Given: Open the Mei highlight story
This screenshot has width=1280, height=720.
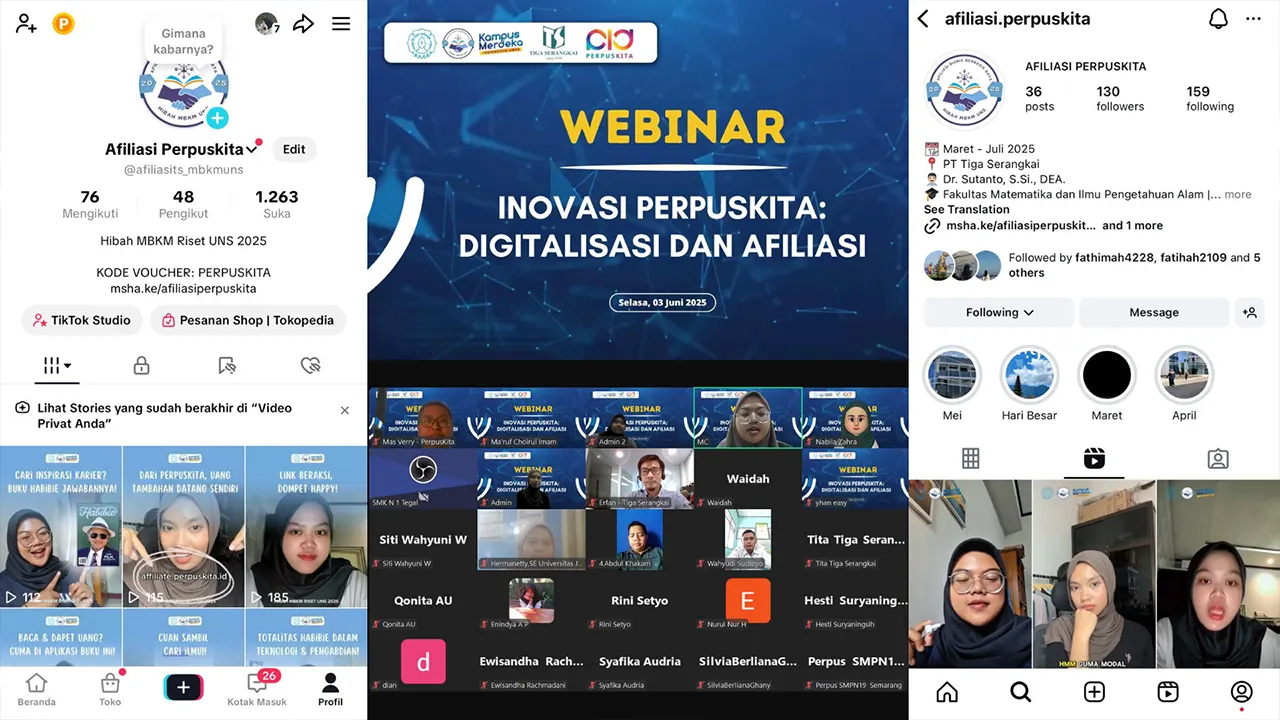Looking at the screenshot, I should coord(951,374).
